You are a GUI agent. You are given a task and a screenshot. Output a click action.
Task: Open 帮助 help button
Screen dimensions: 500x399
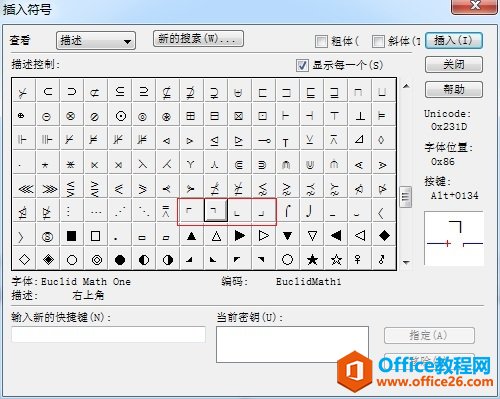coord(454,89)
